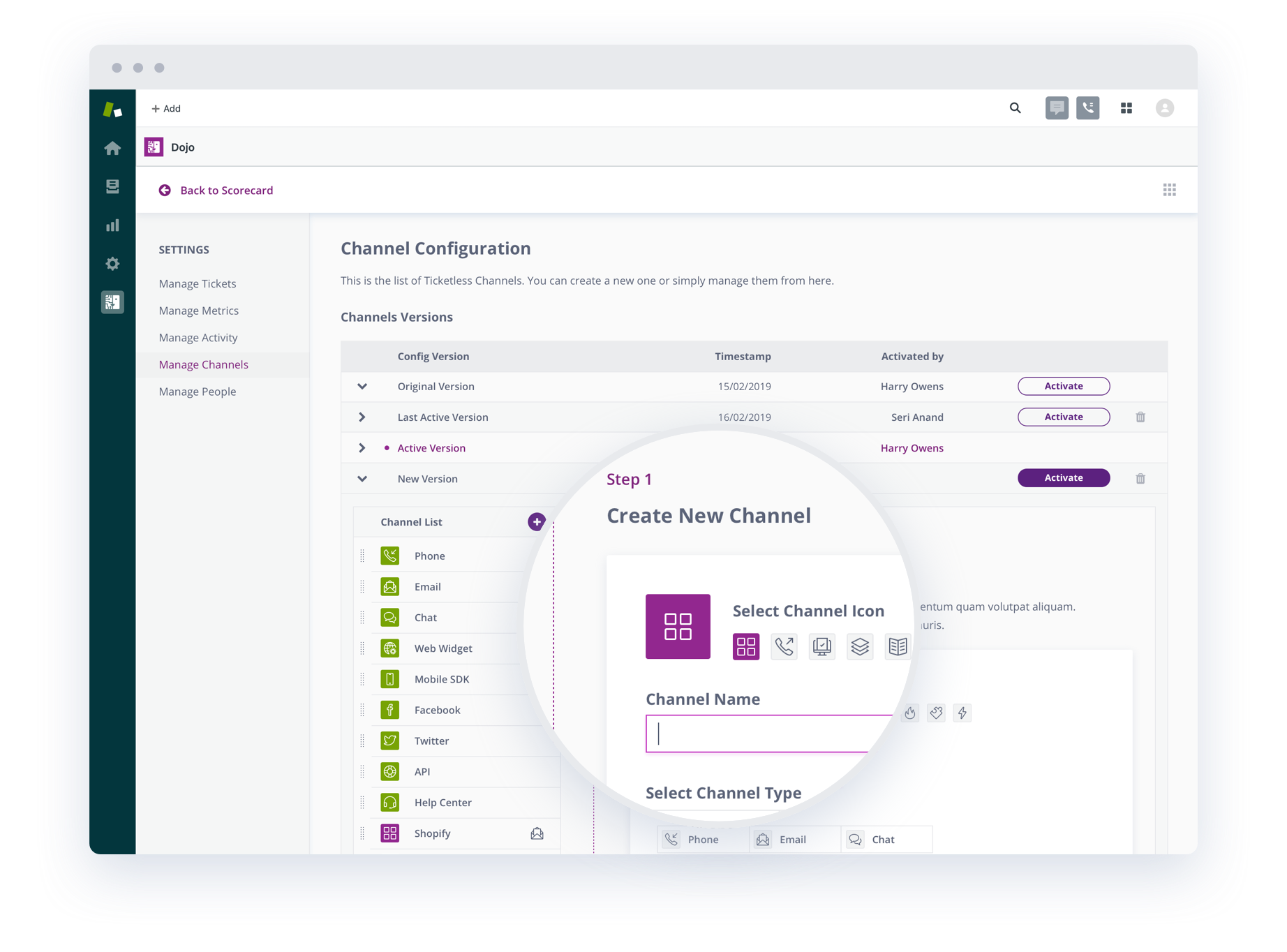Open the apps grid icon beside Back to Scorecard

[x=1169, y=190]
